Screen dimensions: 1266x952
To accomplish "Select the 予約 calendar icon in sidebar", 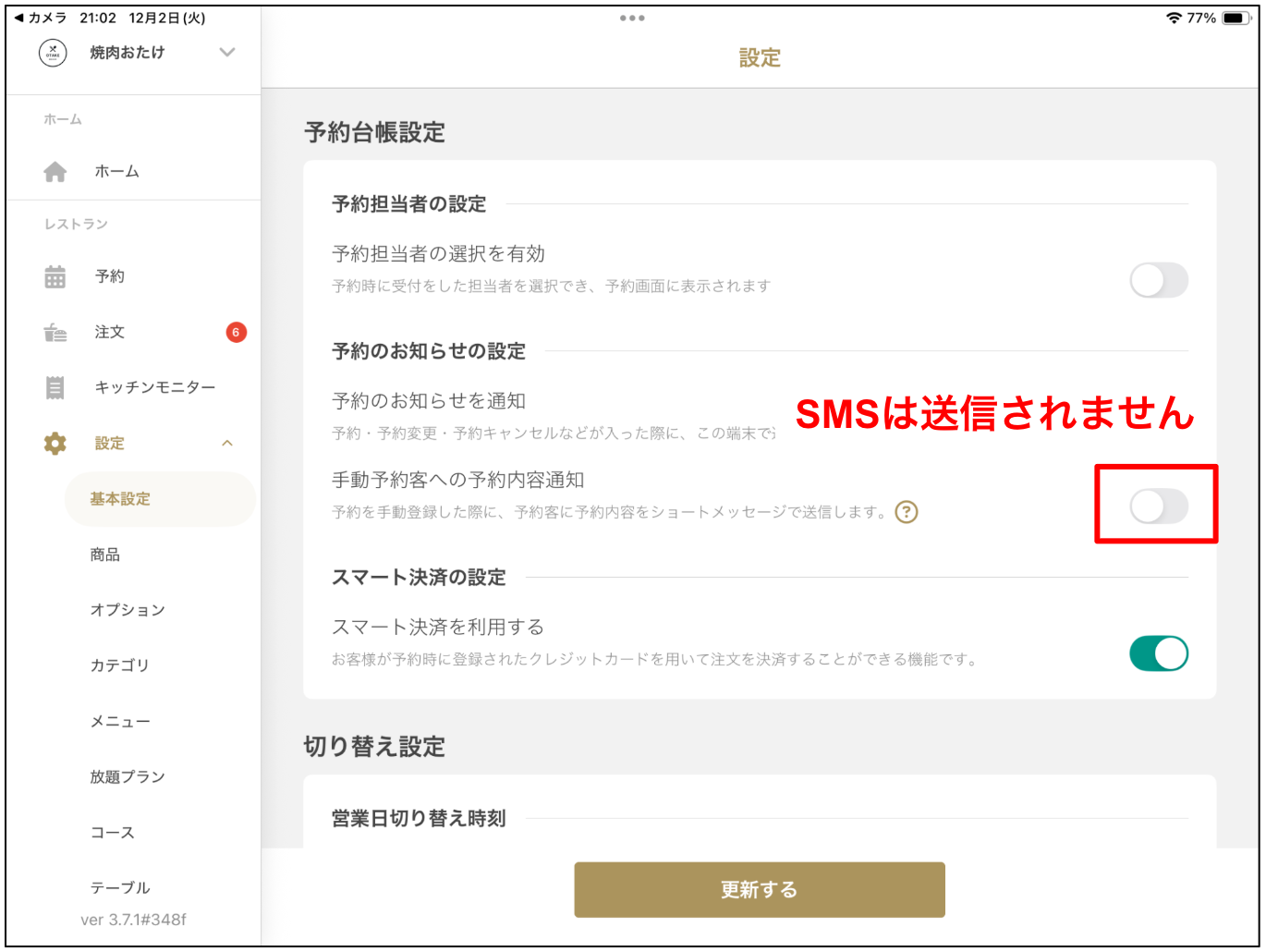I will (x=55, y=275).
